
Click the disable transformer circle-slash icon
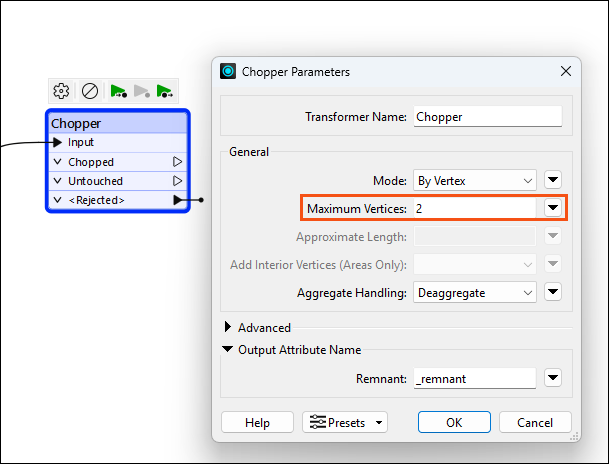coord(90,91)
